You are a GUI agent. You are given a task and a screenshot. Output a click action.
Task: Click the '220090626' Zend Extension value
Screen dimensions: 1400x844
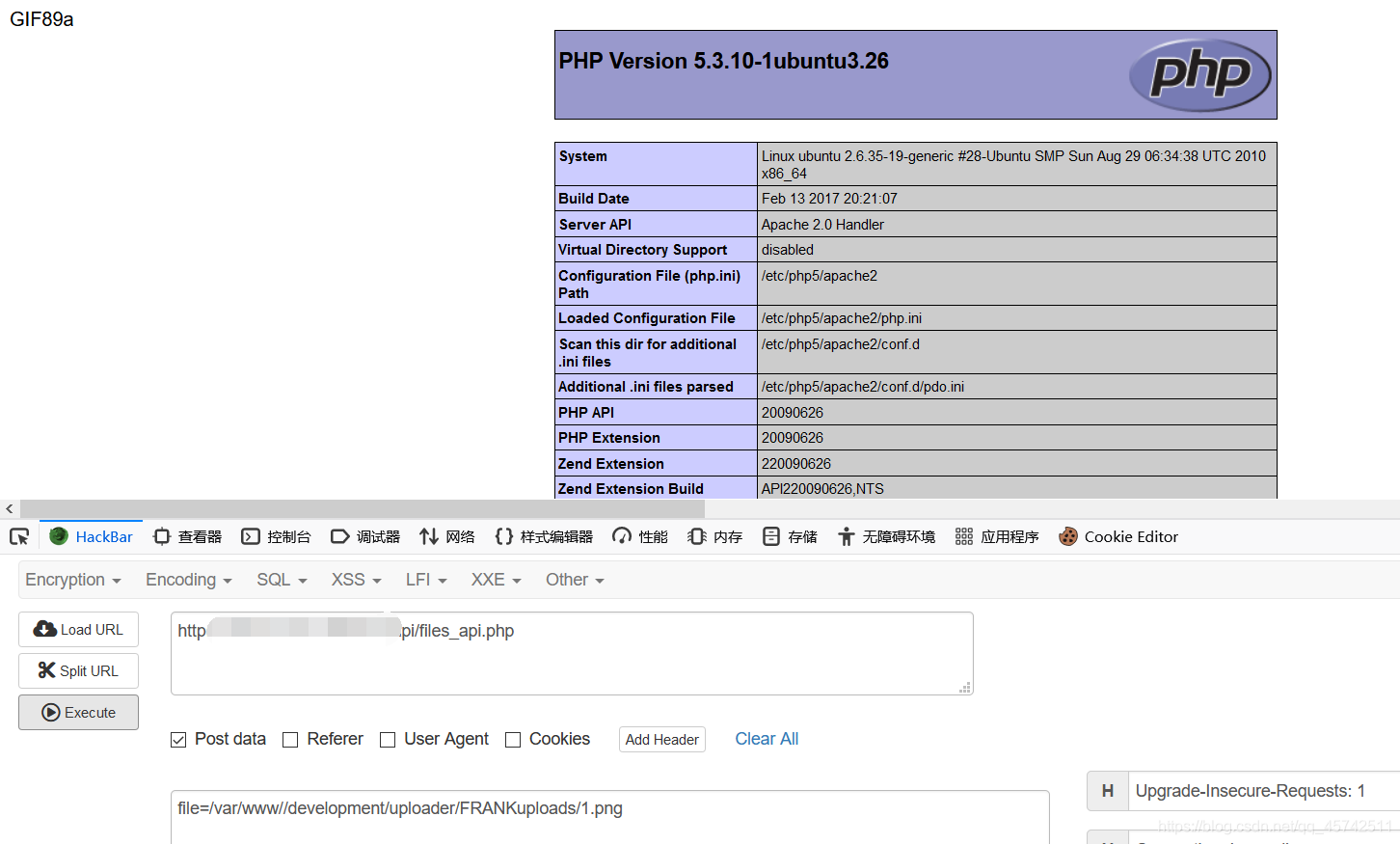[x=796, y=464]
